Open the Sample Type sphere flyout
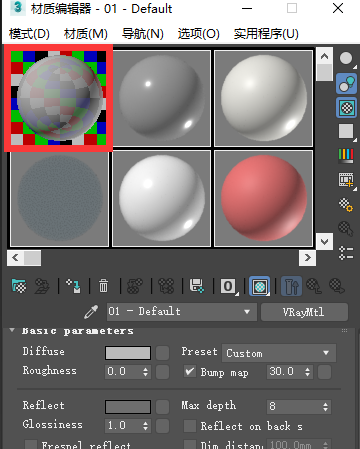 pyautogui.click(x=347, y=59)
